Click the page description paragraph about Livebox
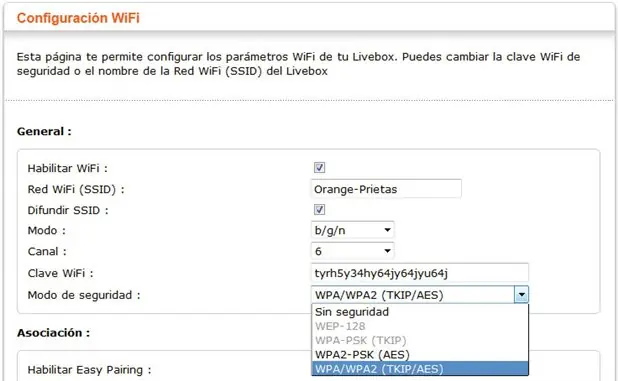 [x=298, y=64]
